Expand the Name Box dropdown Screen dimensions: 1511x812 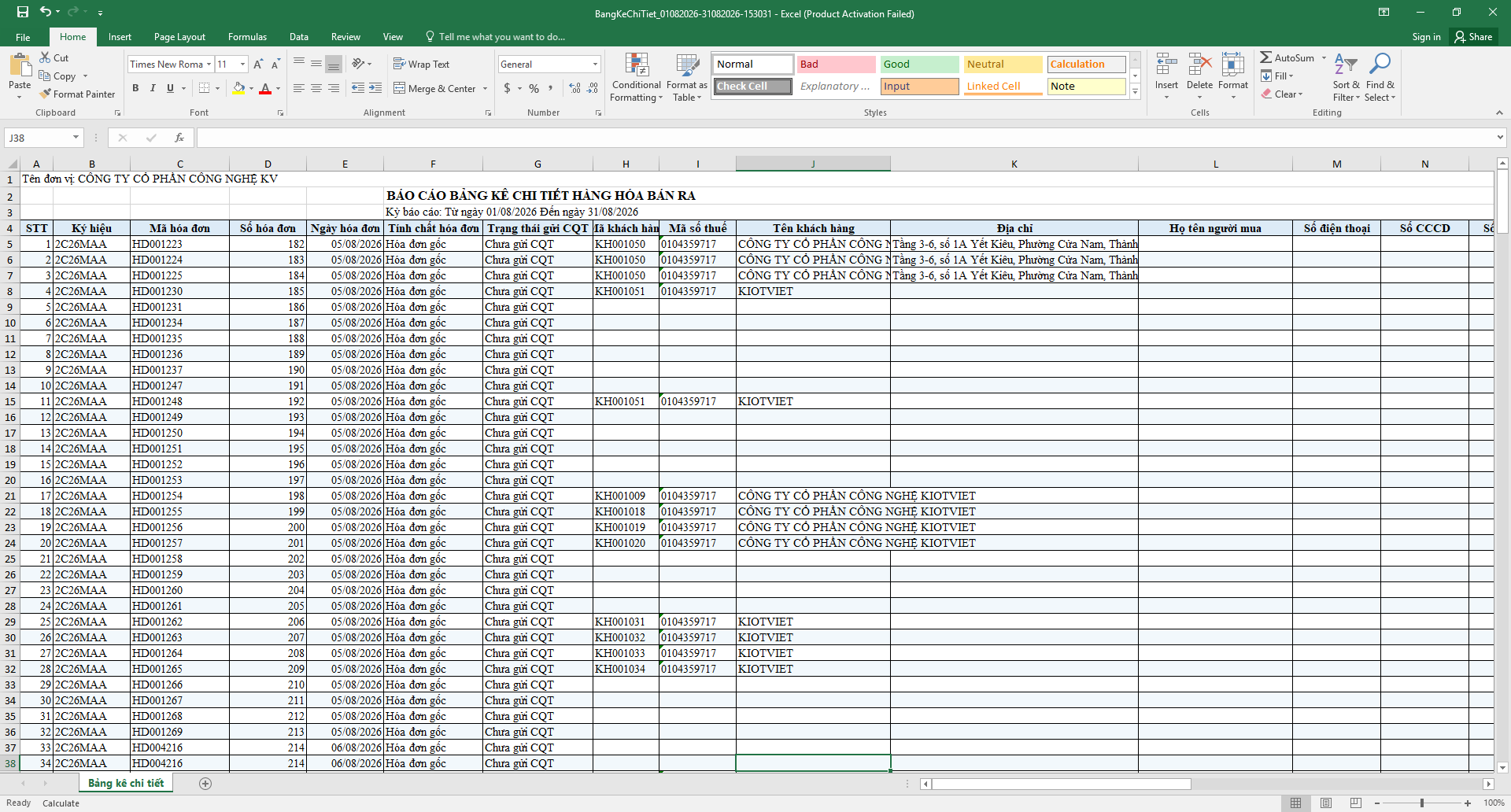click(76, 138)
